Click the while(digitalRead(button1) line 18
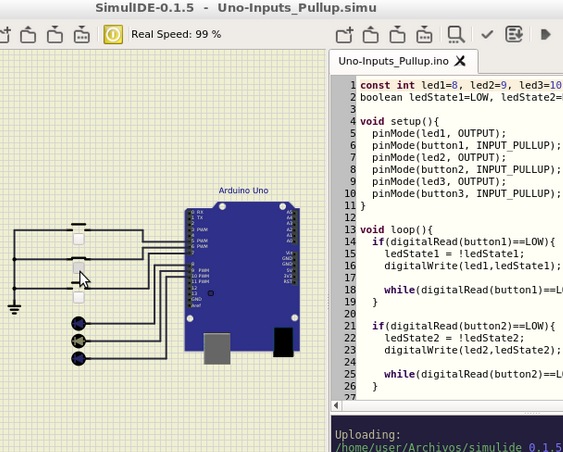 pyautogui.click(x=473, y=290)
